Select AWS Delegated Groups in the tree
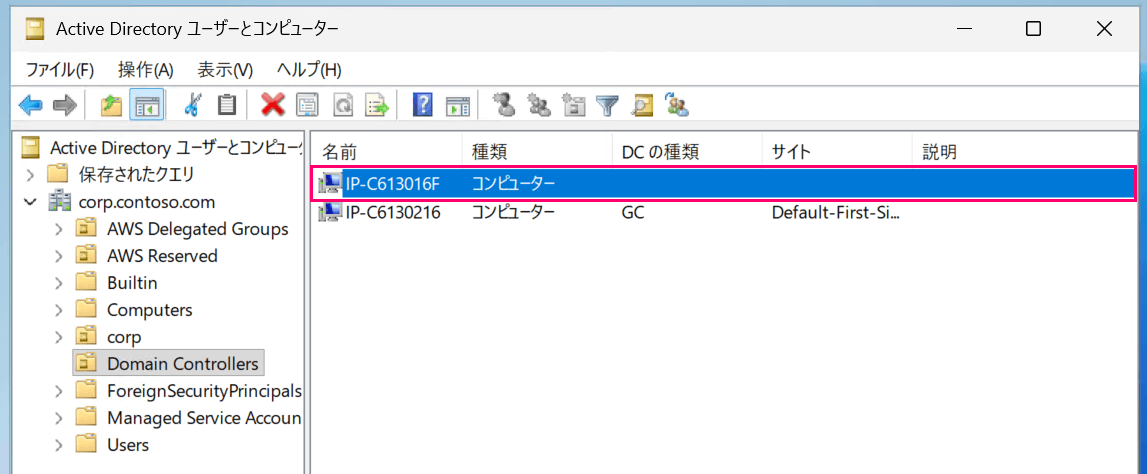Screen dimensions: 1147x474 198,229
